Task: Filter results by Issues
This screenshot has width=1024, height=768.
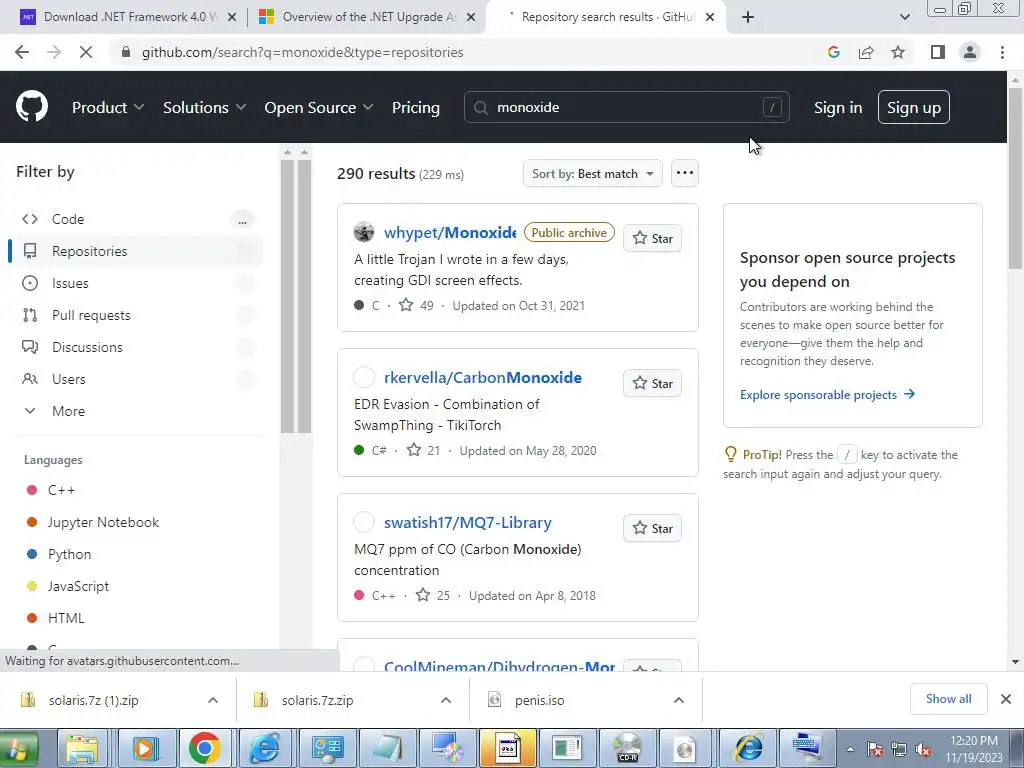Action: (x=137, y=283)
